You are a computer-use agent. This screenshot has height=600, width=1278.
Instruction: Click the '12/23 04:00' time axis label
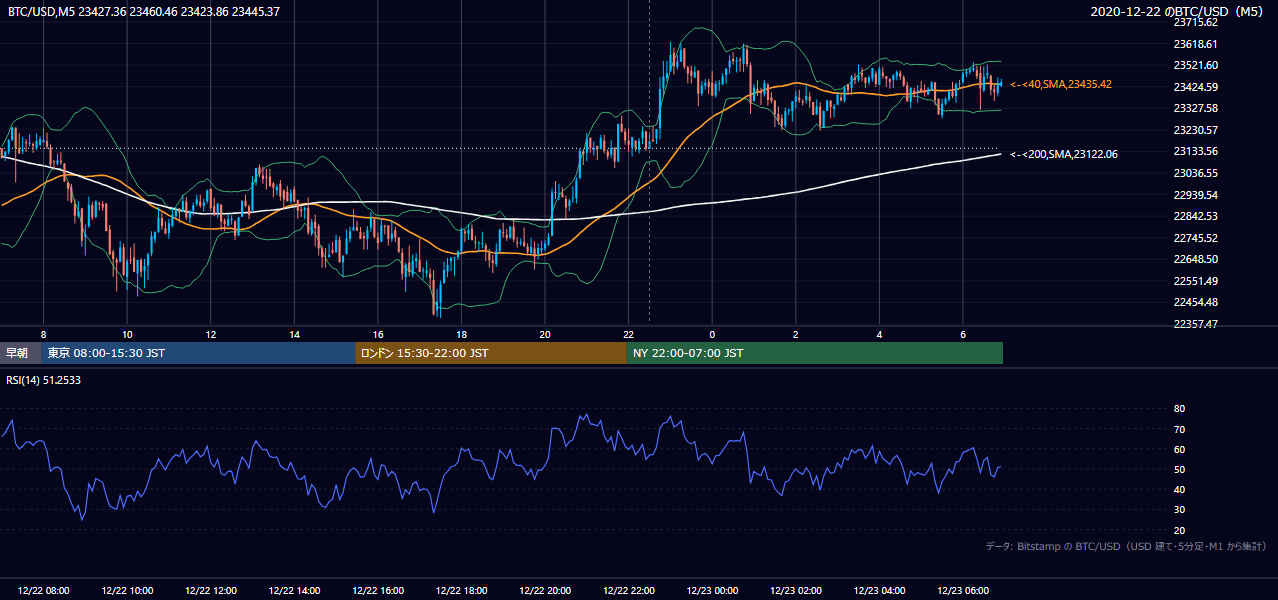pyautogui.click(x=880, y=591)
